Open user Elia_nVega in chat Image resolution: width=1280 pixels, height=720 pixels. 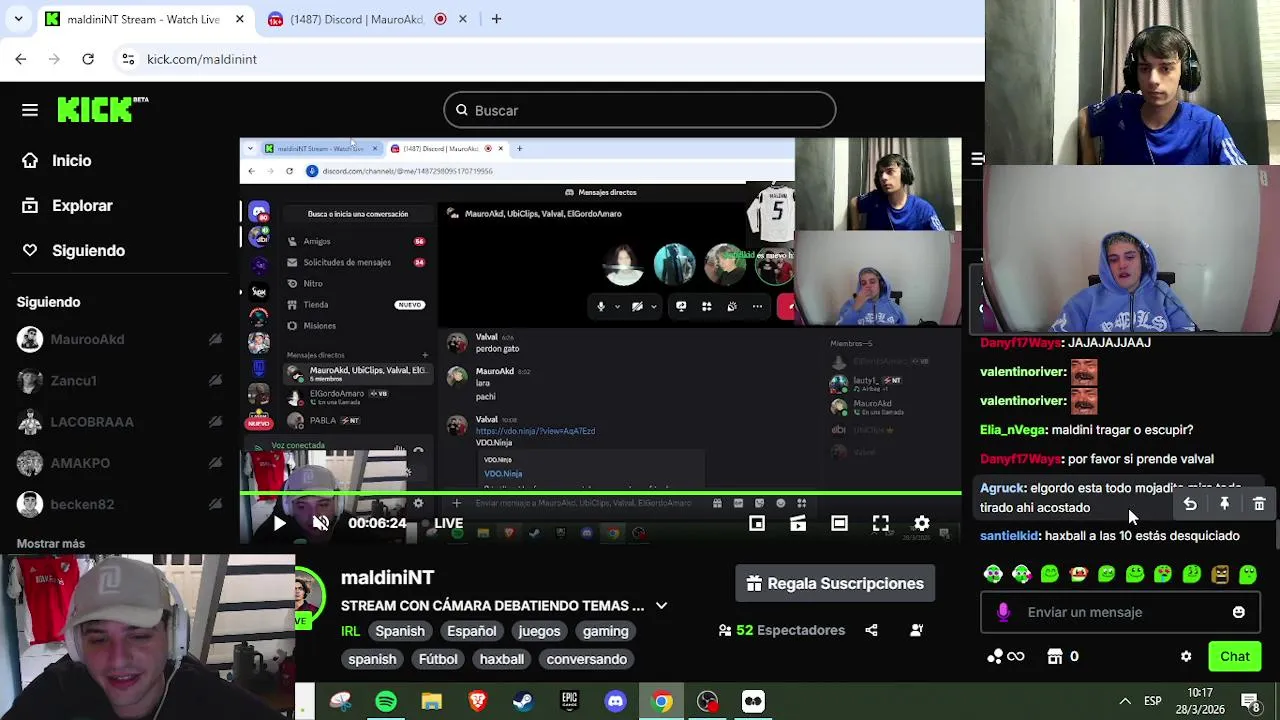(1012, 430)
